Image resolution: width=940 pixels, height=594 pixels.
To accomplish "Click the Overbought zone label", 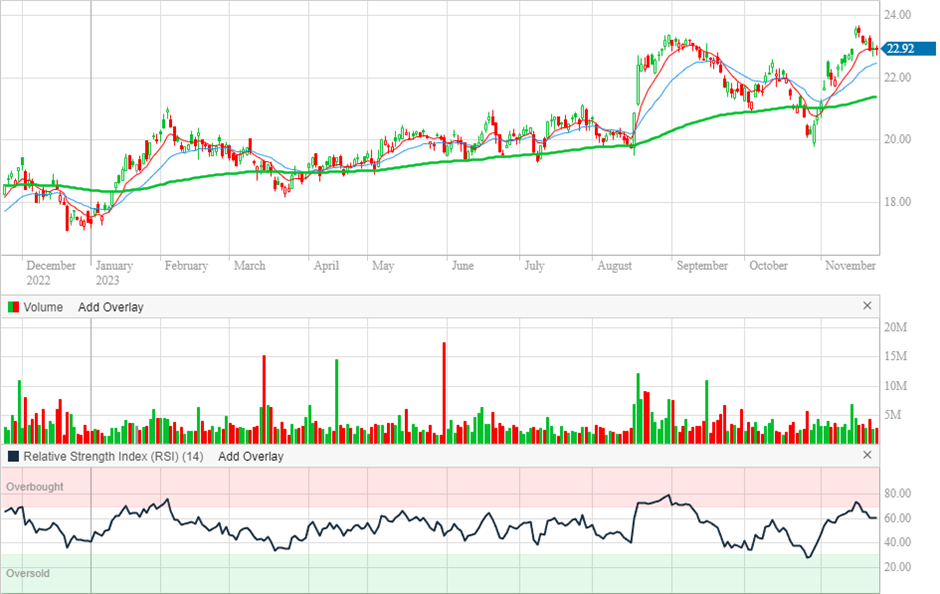I will coord(34,487).
